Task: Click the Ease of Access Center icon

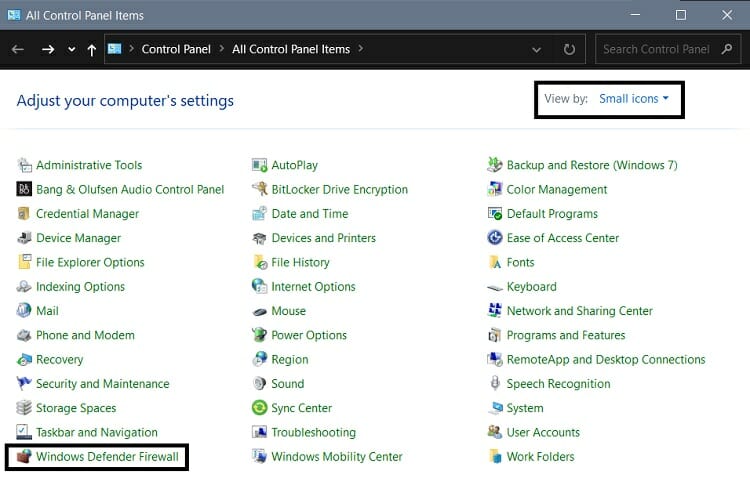Action: 494,238
